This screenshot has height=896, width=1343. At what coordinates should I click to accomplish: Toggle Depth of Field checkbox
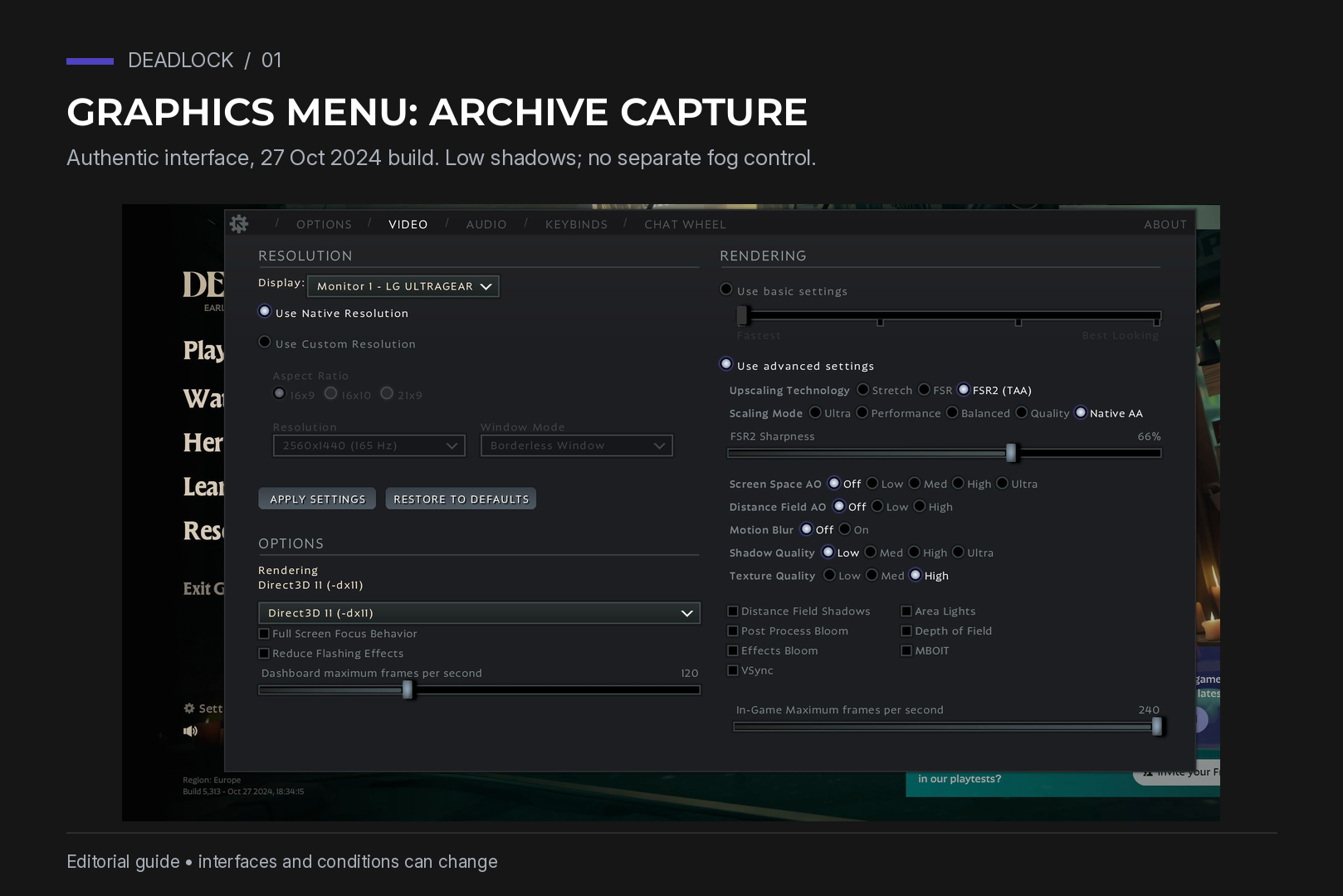906,631
